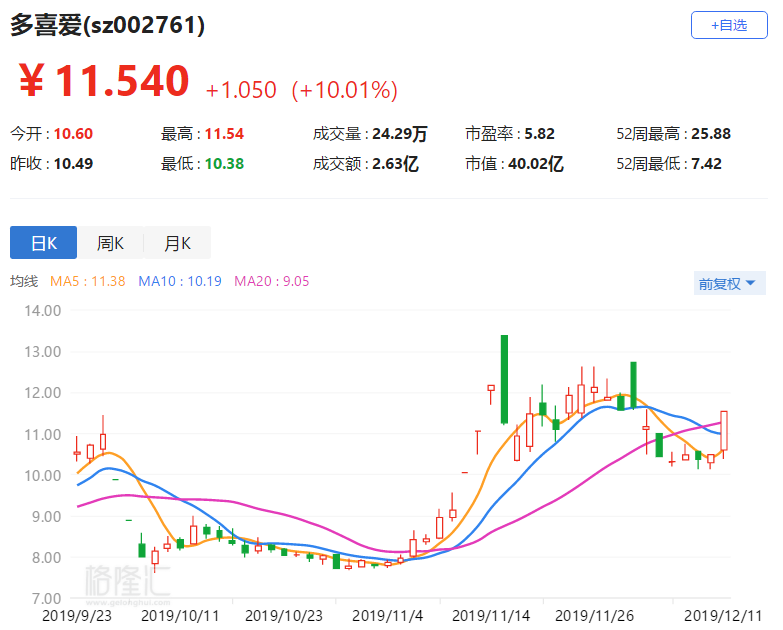Viewport: 783px width, 630px height.
Task: Click the stock title 多喜爱(sz002761)
Action: (x=107, y=25)
